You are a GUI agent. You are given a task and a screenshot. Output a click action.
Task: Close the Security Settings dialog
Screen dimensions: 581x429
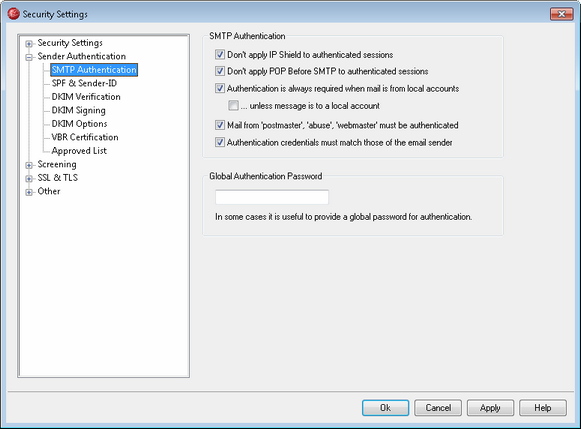tap(561, 14)
